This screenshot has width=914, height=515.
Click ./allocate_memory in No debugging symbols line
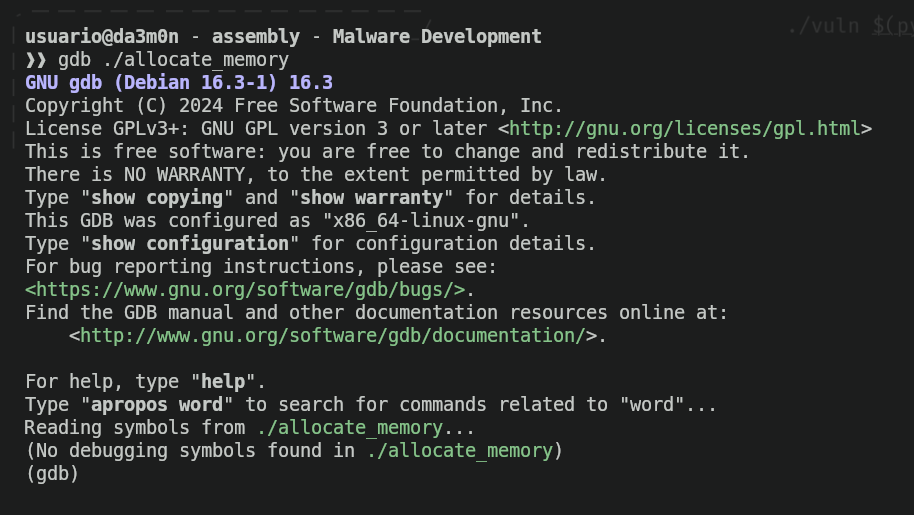pyautogui.click(x=459, y=451)
